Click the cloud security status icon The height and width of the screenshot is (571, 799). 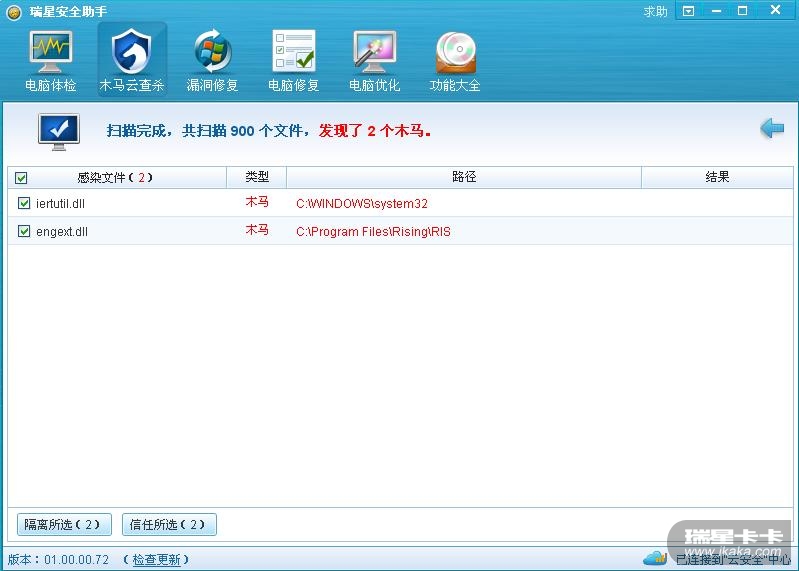pyautogui.click(x=654, y=558)
